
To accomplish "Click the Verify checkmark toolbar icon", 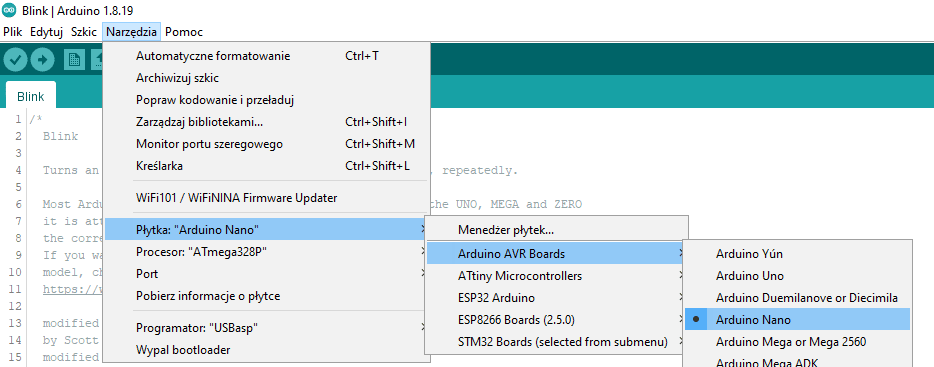I will click(15, 60).
